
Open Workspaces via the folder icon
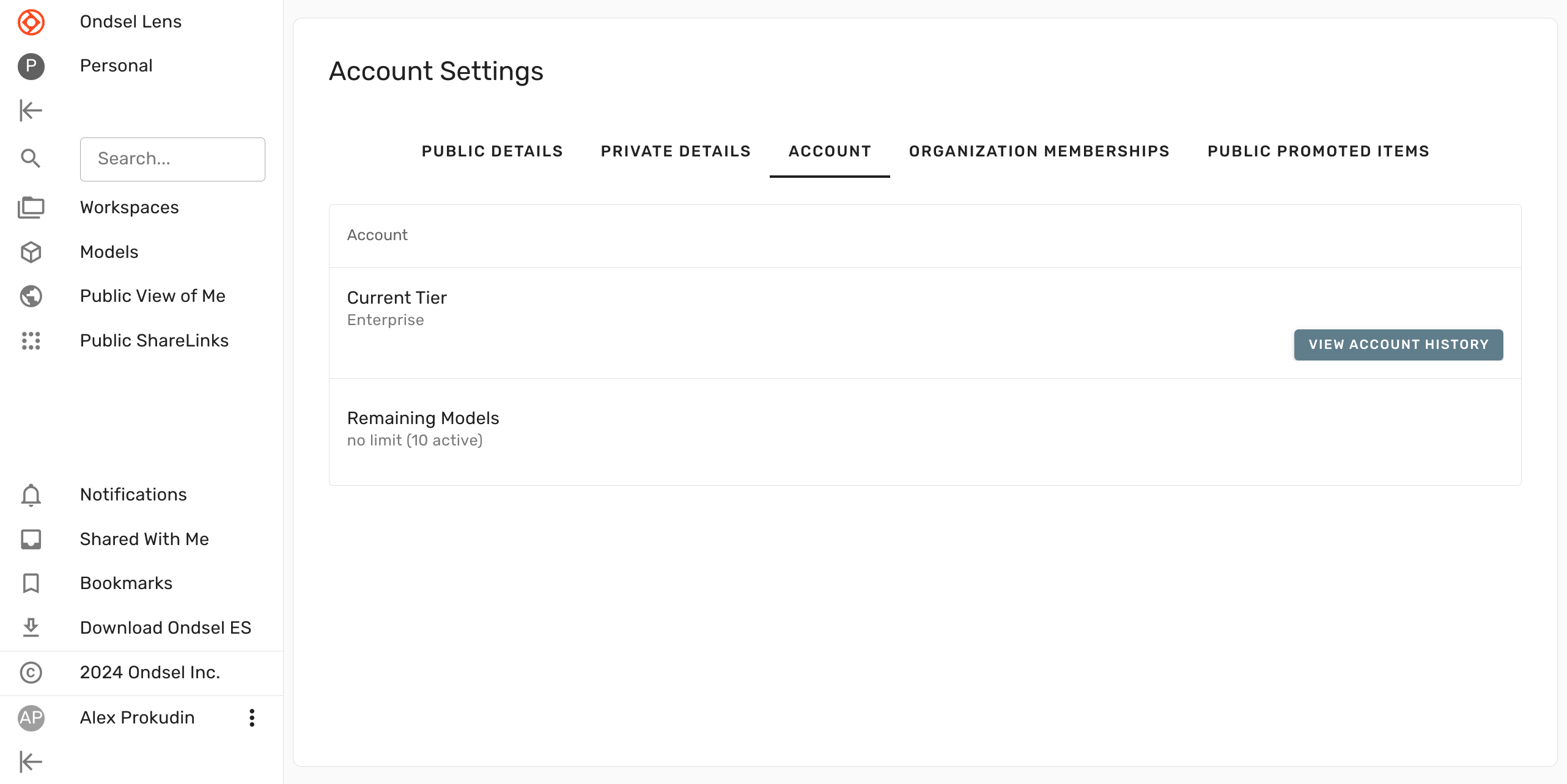click(x=31, y=207)
